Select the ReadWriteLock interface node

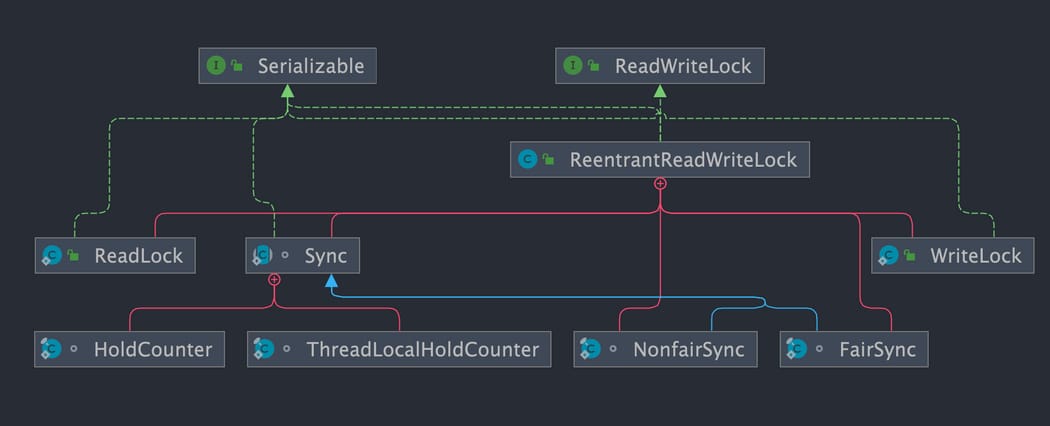[660, 66]
